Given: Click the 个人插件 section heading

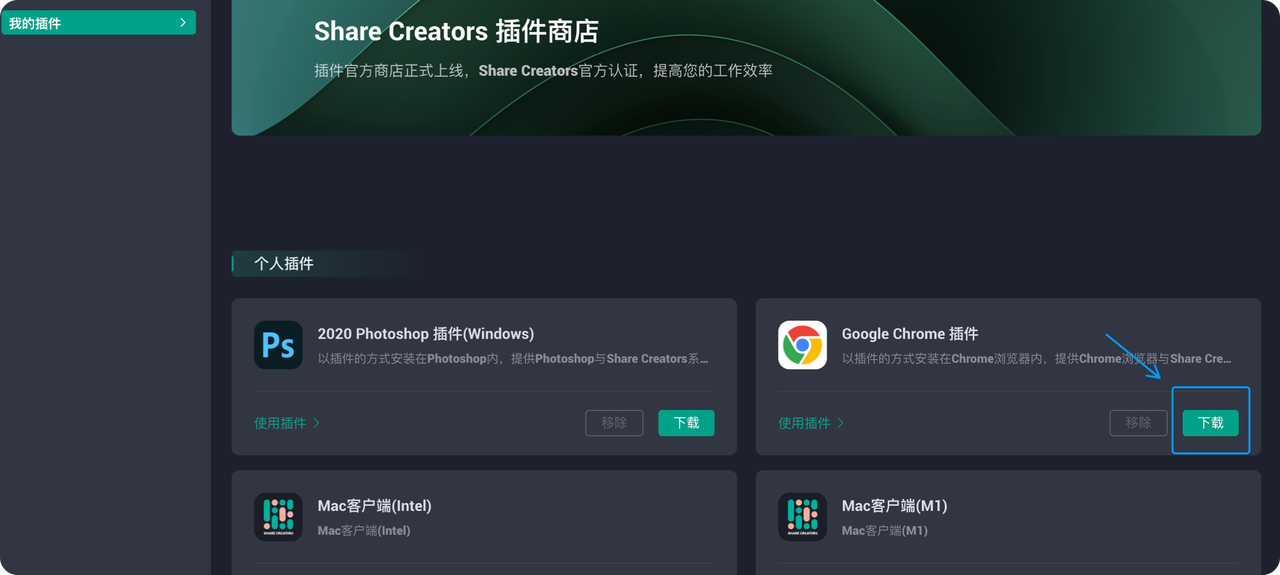Looking at the screenshot, I should [x=284, y=264].
